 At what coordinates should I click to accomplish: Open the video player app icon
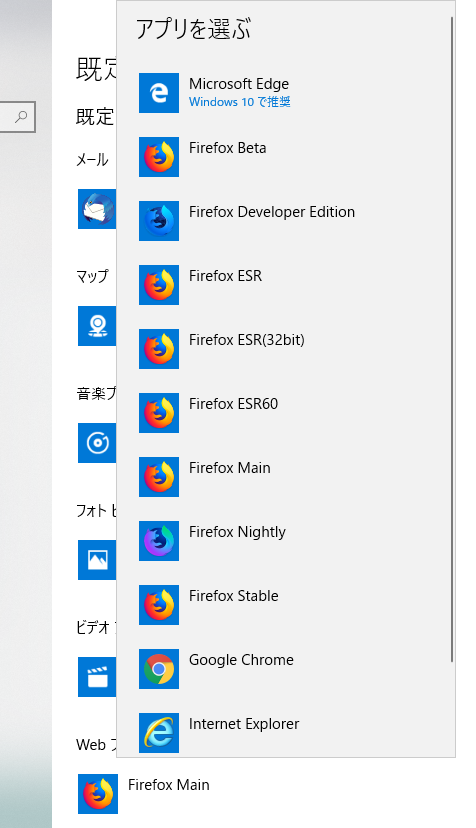(x=97, y=677)
